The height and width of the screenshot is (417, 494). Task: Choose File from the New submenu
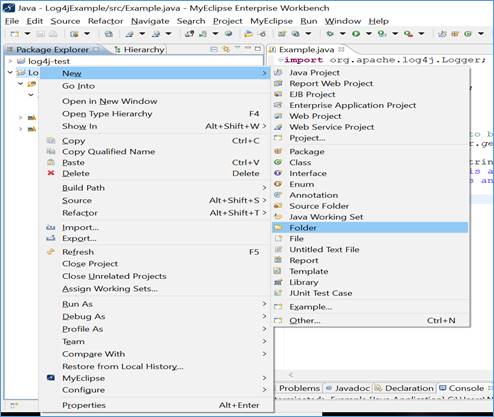(x=370, y=239)
